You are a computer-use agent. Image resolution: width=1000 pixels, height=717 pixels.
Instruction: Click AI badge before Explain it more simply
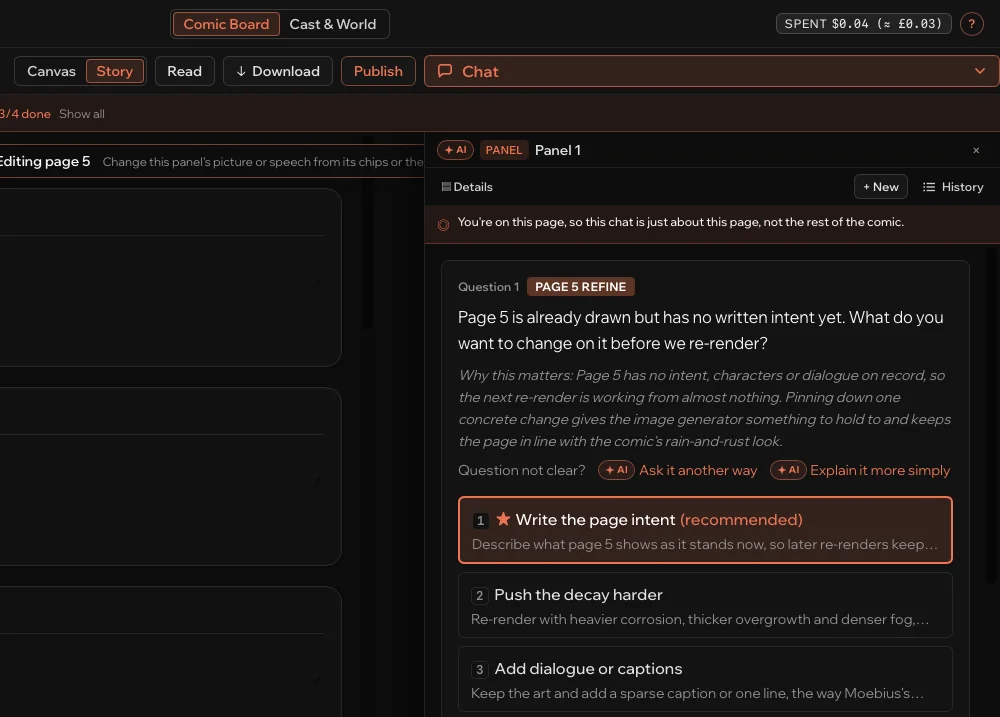coord(788,470)
